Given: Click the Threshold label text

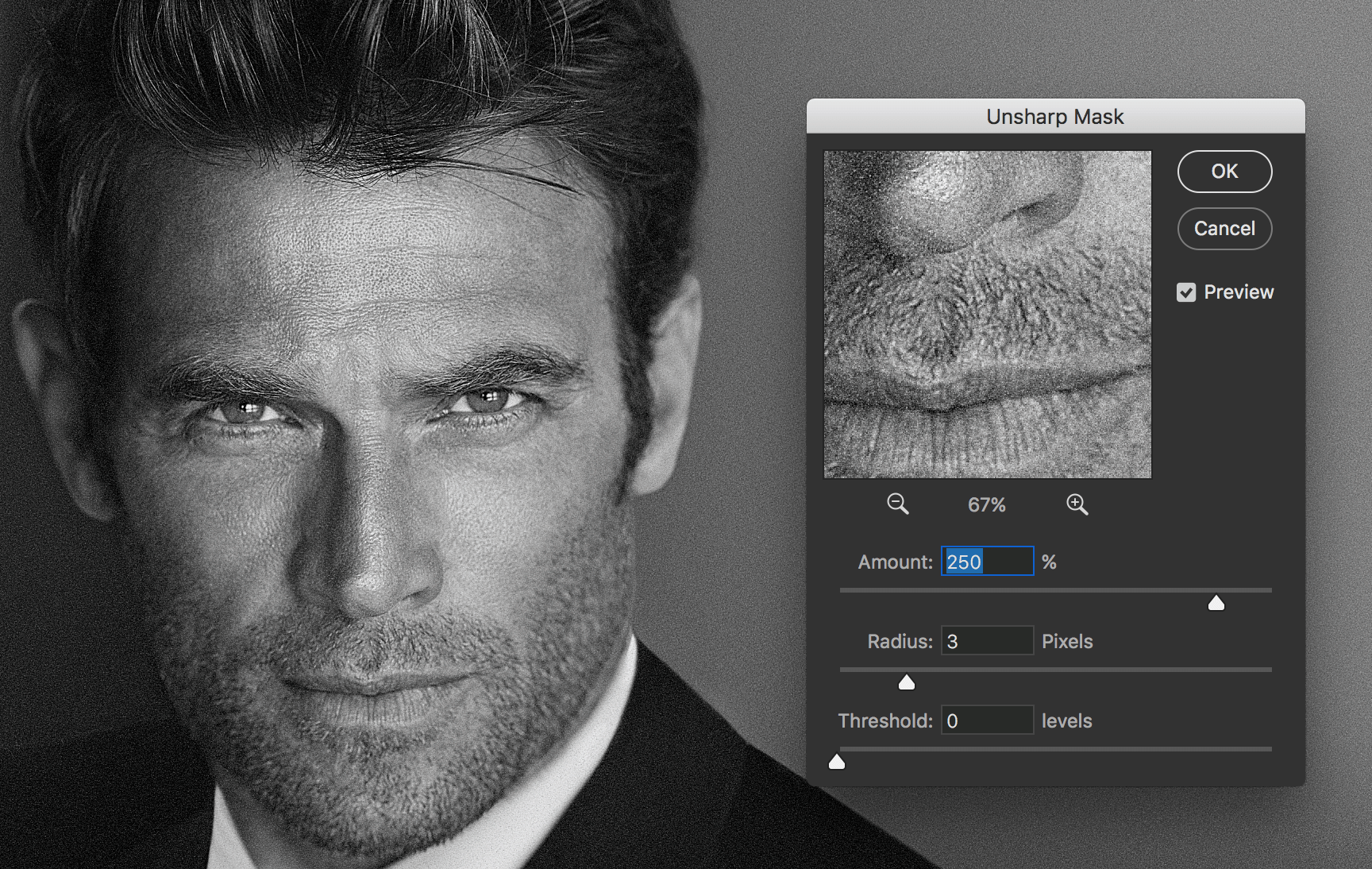Looking at the screenshot, I should (x=884, y=721).
